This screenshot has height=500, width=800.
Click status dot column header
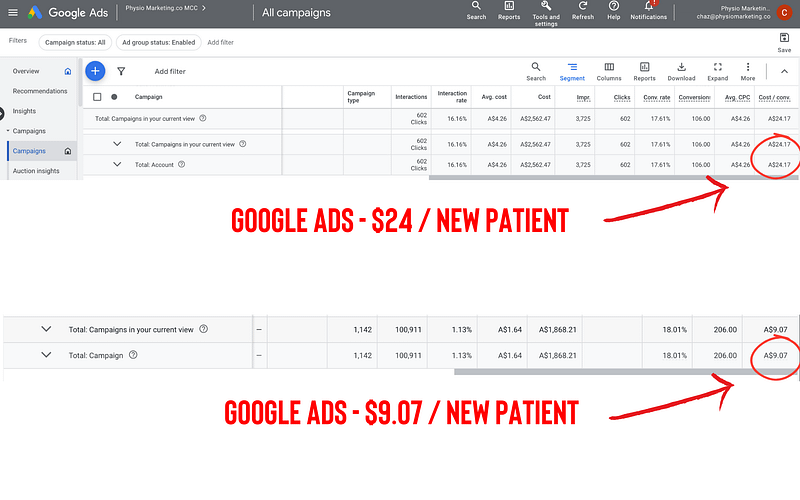point(114,97)
